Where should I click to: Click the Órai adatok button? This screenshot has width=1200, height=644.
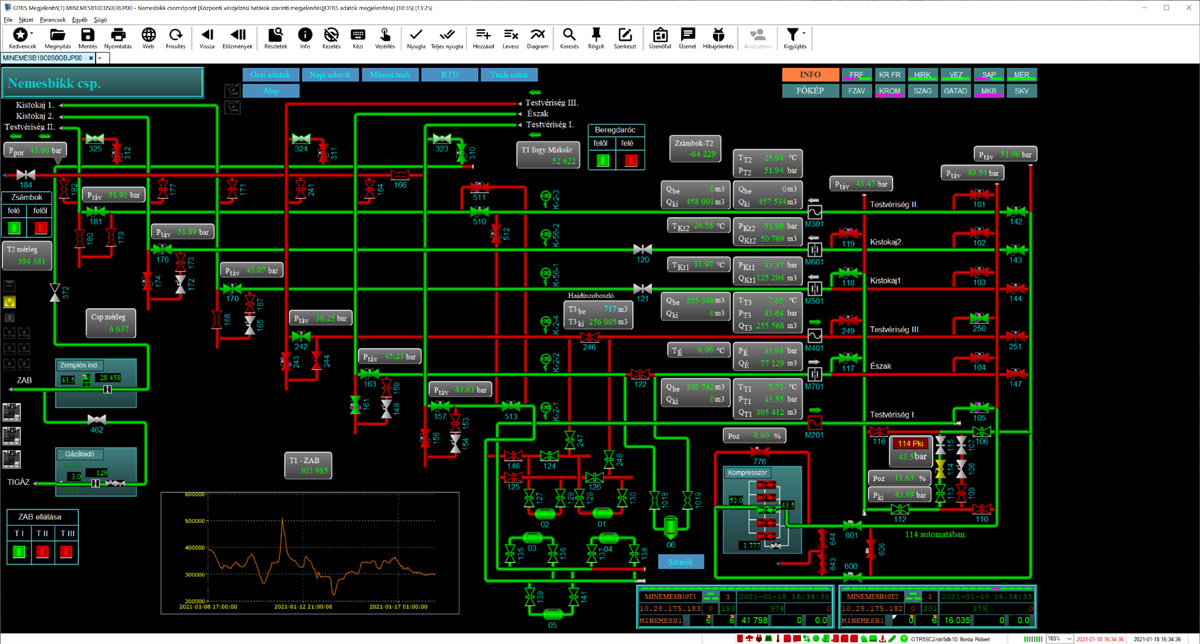pos(272,75)
